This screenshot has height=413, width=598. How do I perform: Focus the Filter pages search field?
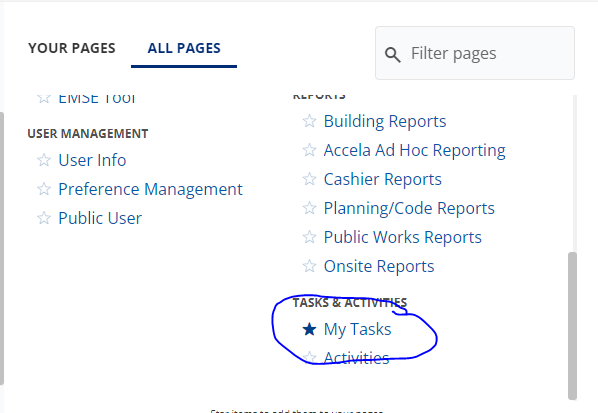pos(475,53)
